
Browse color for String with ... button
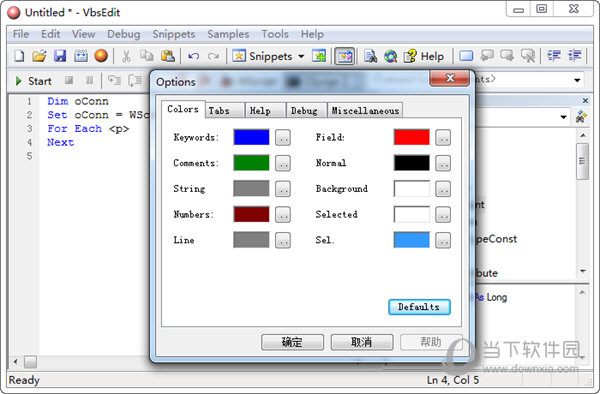pos(283,189)
